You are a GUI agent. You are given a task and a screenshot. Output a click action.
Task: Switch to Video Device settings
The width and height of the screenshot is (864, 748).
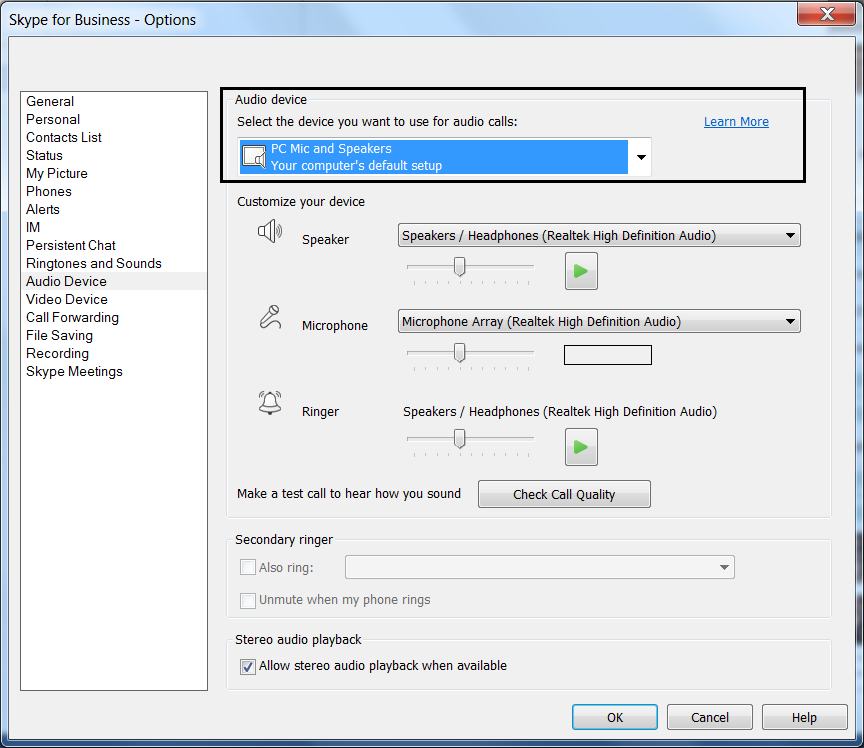coord(67,299)
